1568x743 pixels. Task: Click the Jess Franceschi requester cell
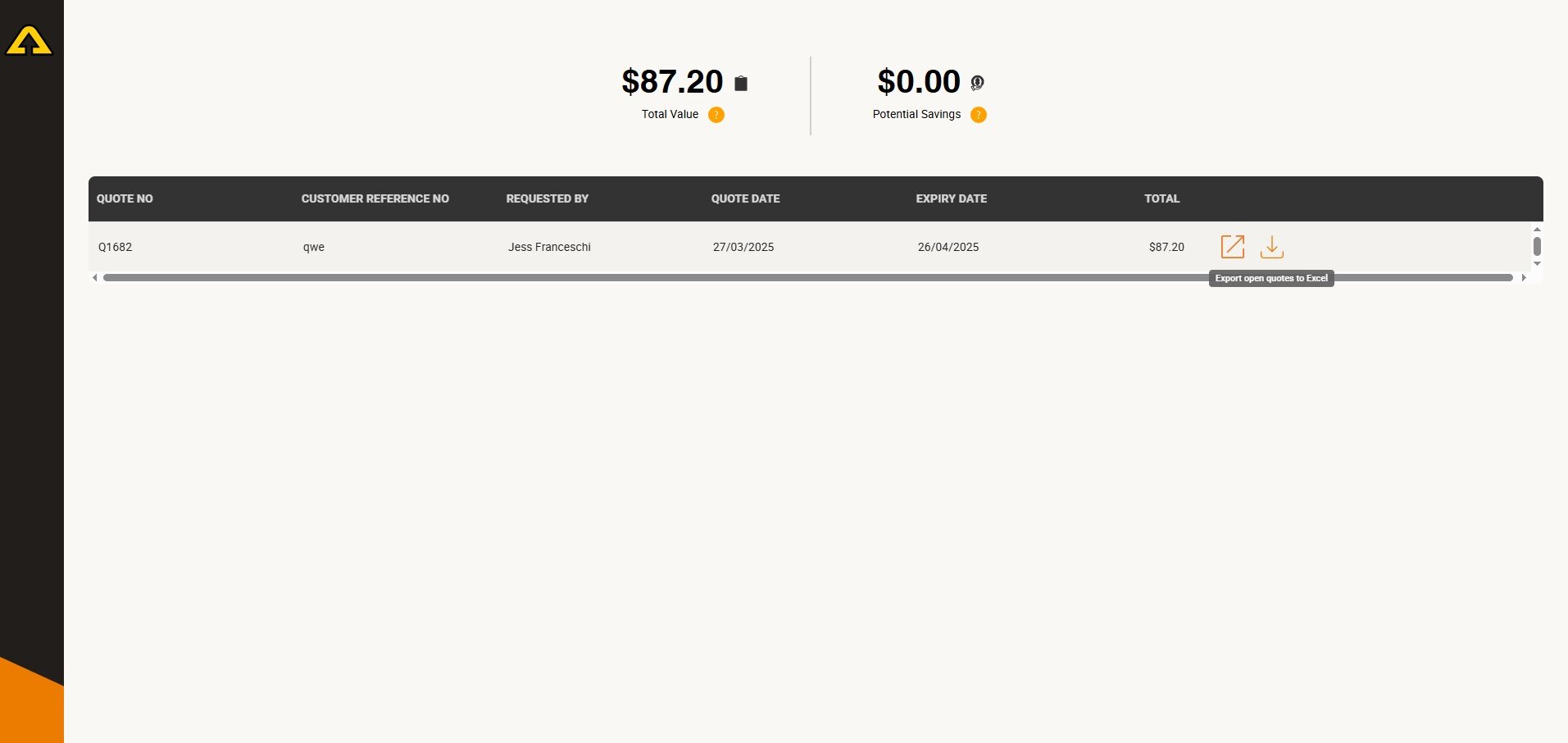(549, 247)
